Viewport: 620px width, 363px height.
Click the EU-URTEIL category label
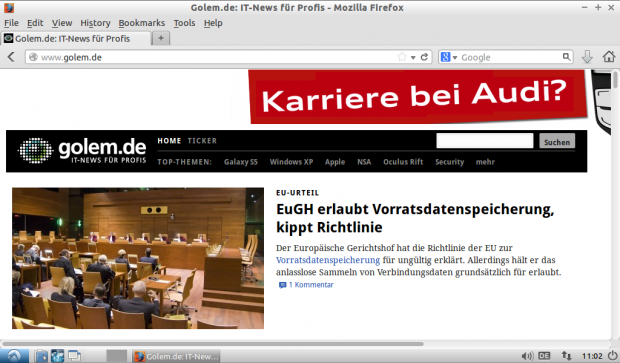click(x=297, y=193)
